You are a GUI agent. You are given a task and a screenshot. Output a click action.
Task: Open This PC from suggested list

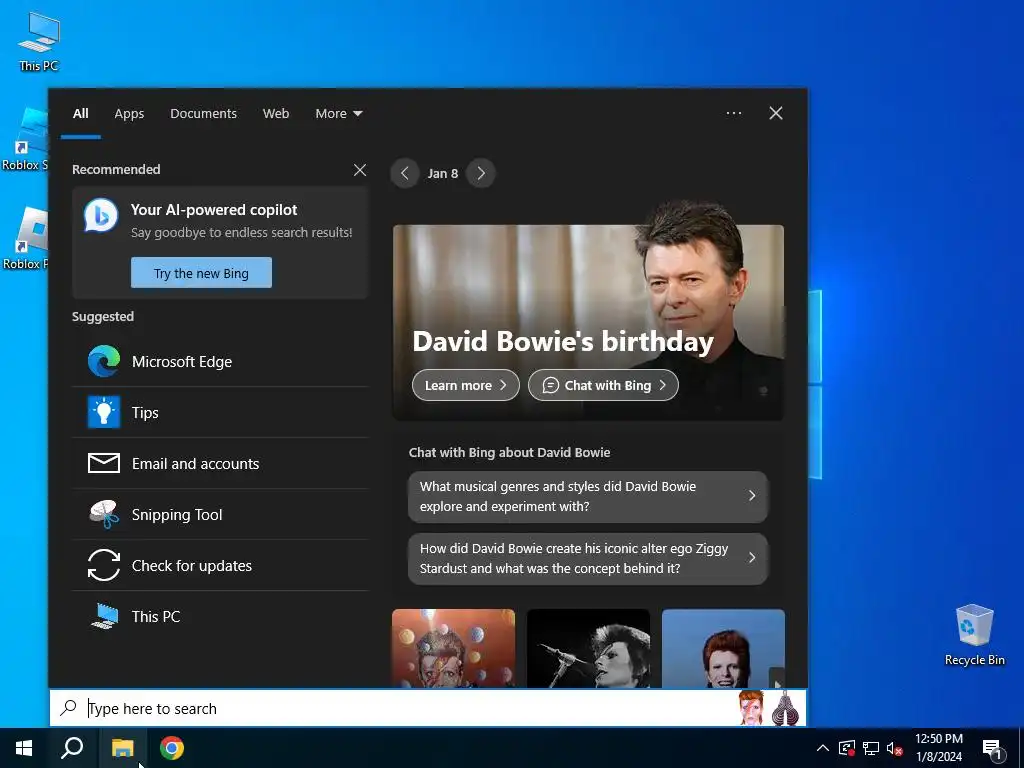(x=220, y=616)
